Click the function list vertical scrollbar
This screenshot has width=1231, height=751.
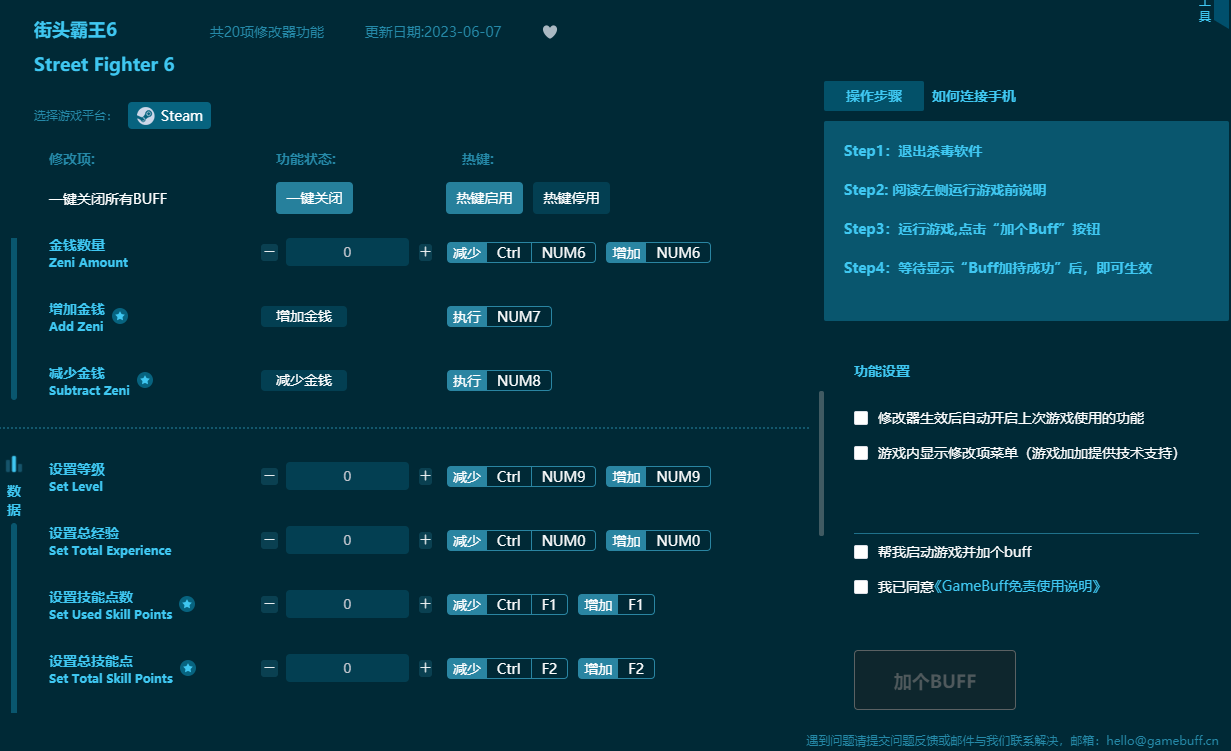click(x=822, y=463)
